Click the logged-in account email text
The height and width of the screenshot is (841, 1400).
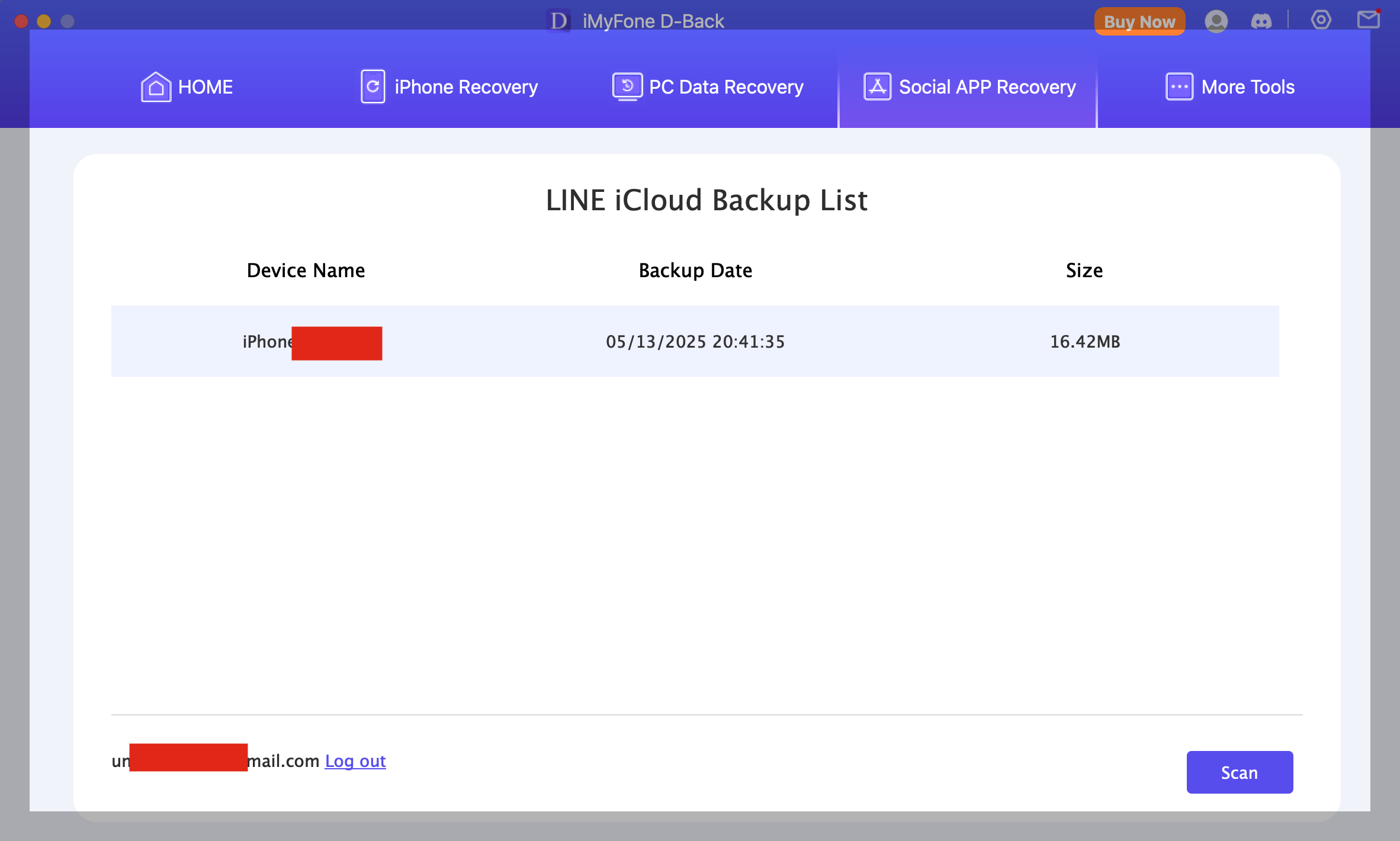[x=216, y=760]
